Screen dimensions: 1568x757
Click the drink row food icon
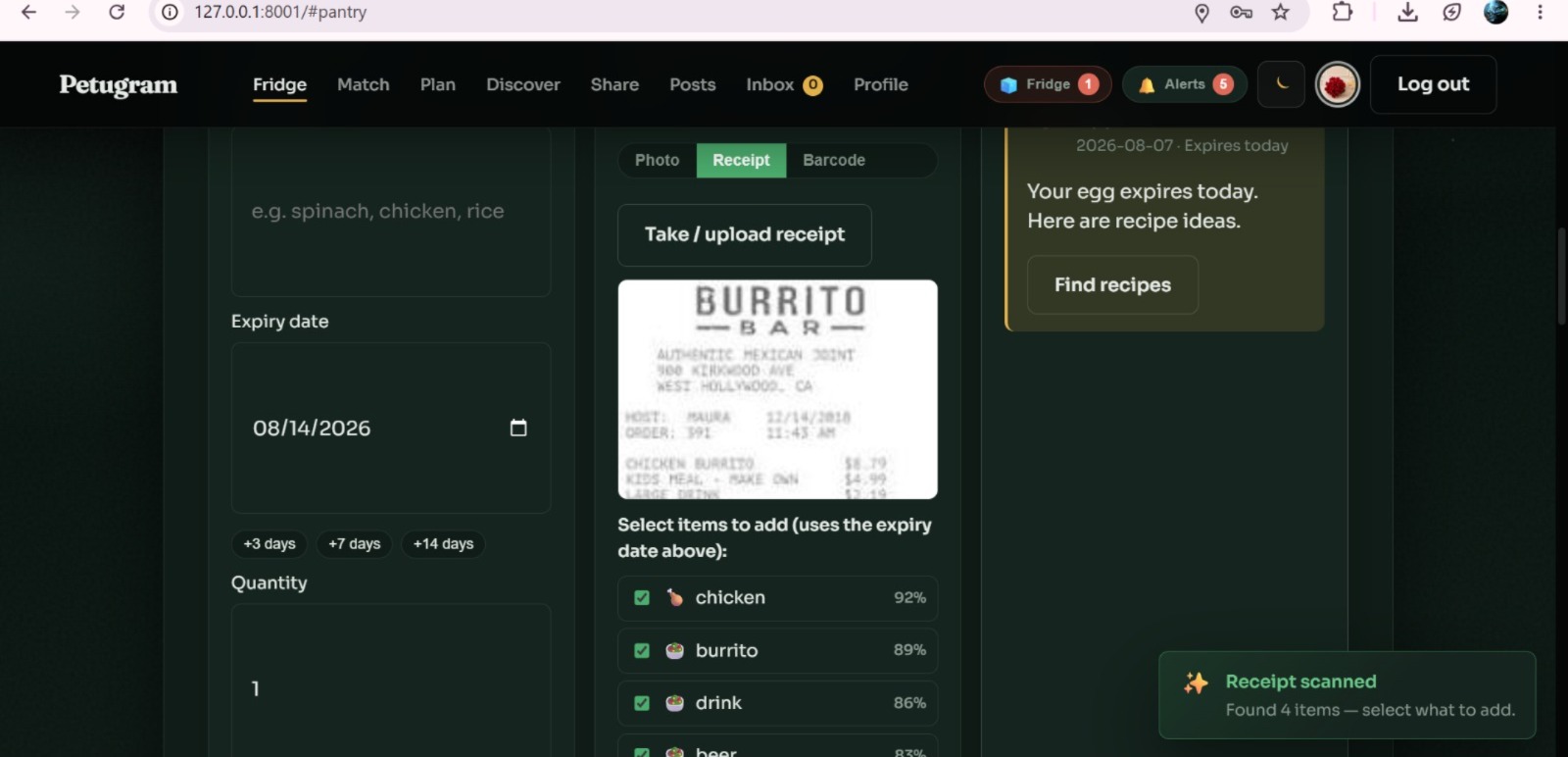(674, 703)
